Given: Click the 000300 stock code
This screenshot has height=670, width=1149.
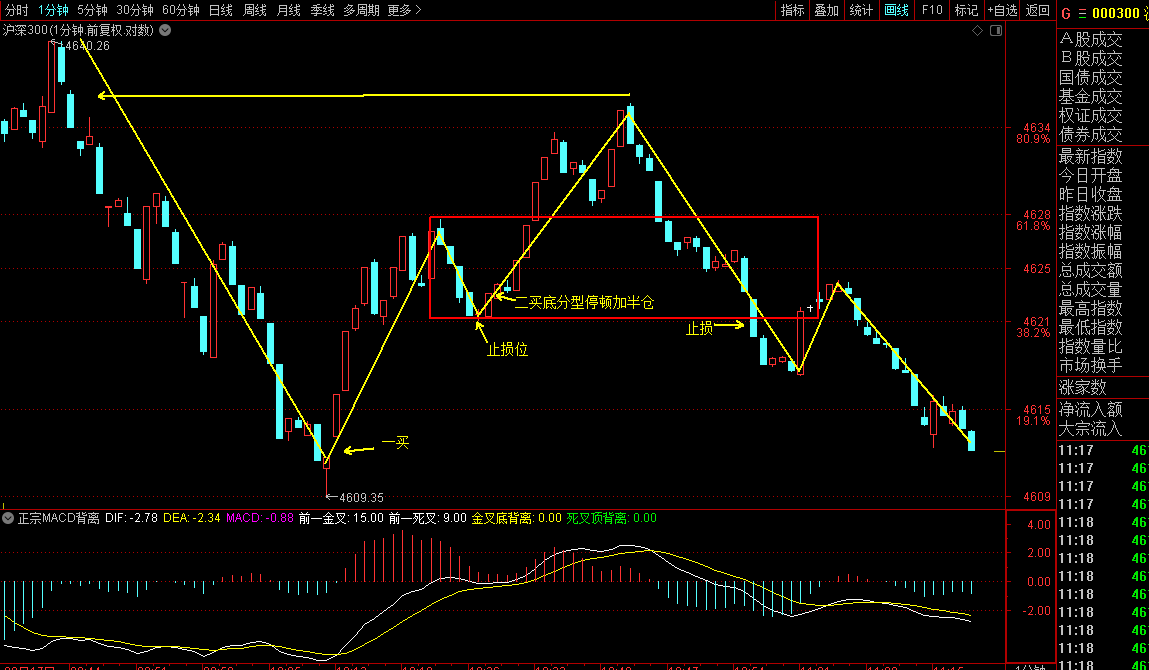Looking at the screenshot, I should (1115, 13).
